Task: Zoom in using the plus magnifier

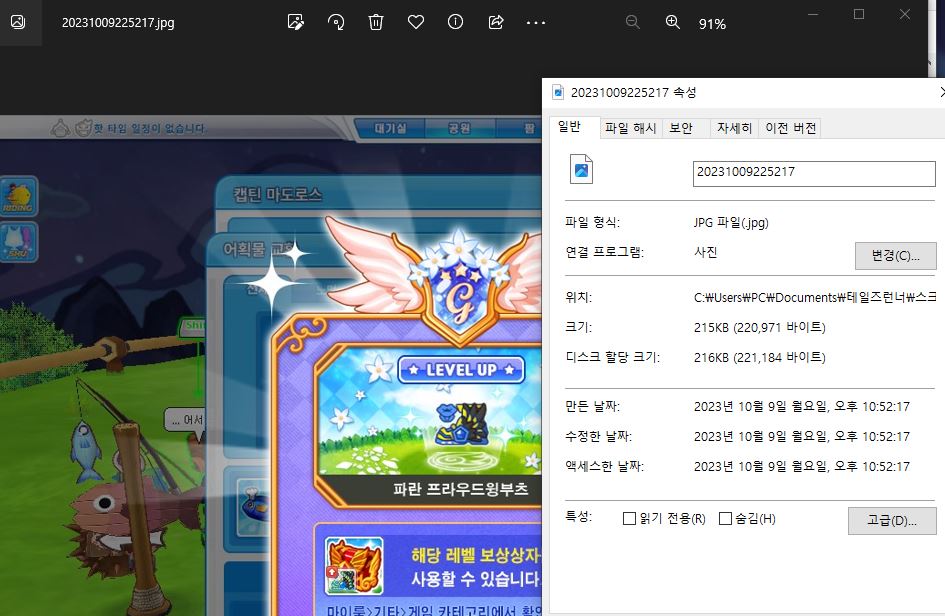Action: coord(673,22)
